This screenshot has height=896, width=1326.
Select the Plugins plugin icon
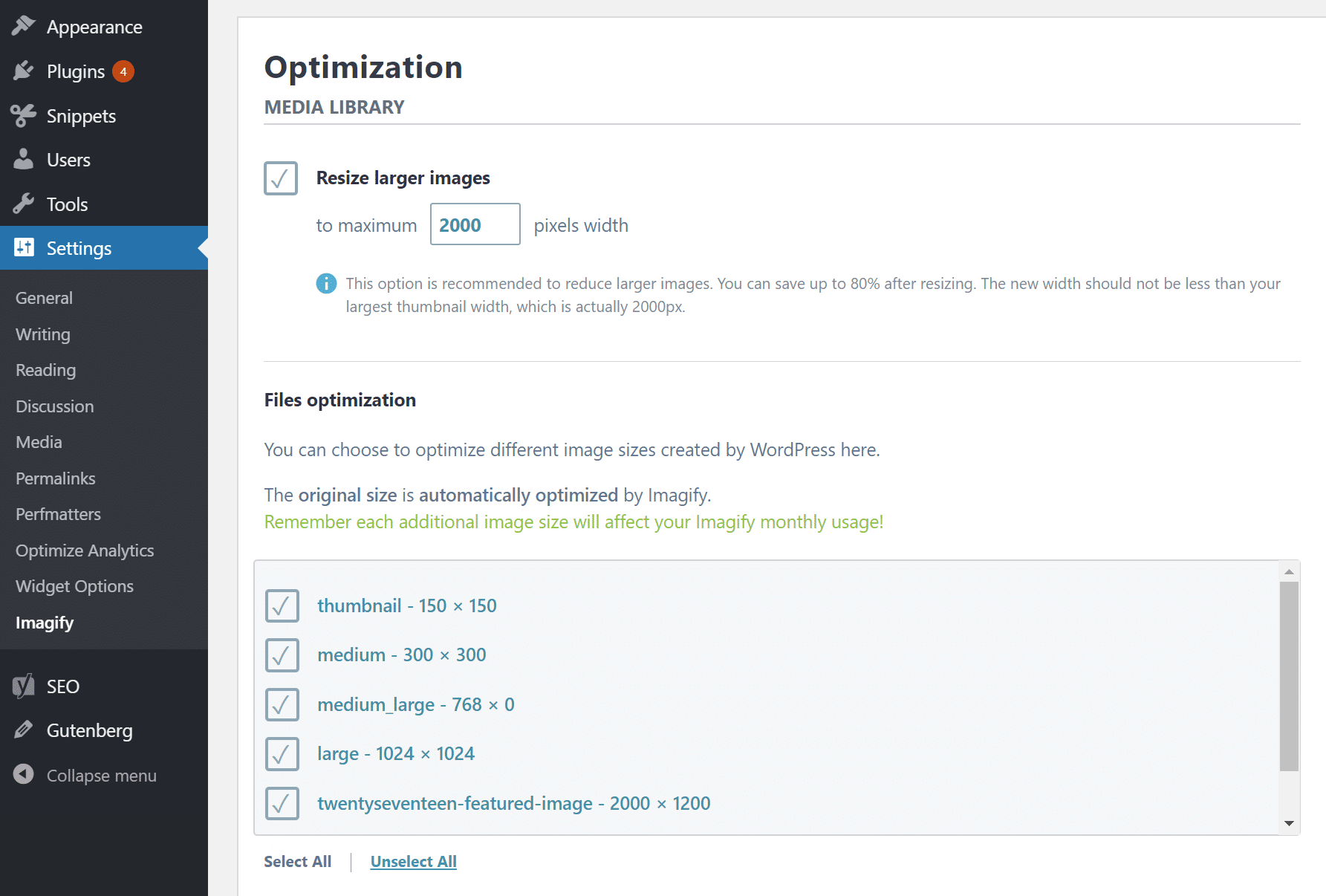pos(23,71)
